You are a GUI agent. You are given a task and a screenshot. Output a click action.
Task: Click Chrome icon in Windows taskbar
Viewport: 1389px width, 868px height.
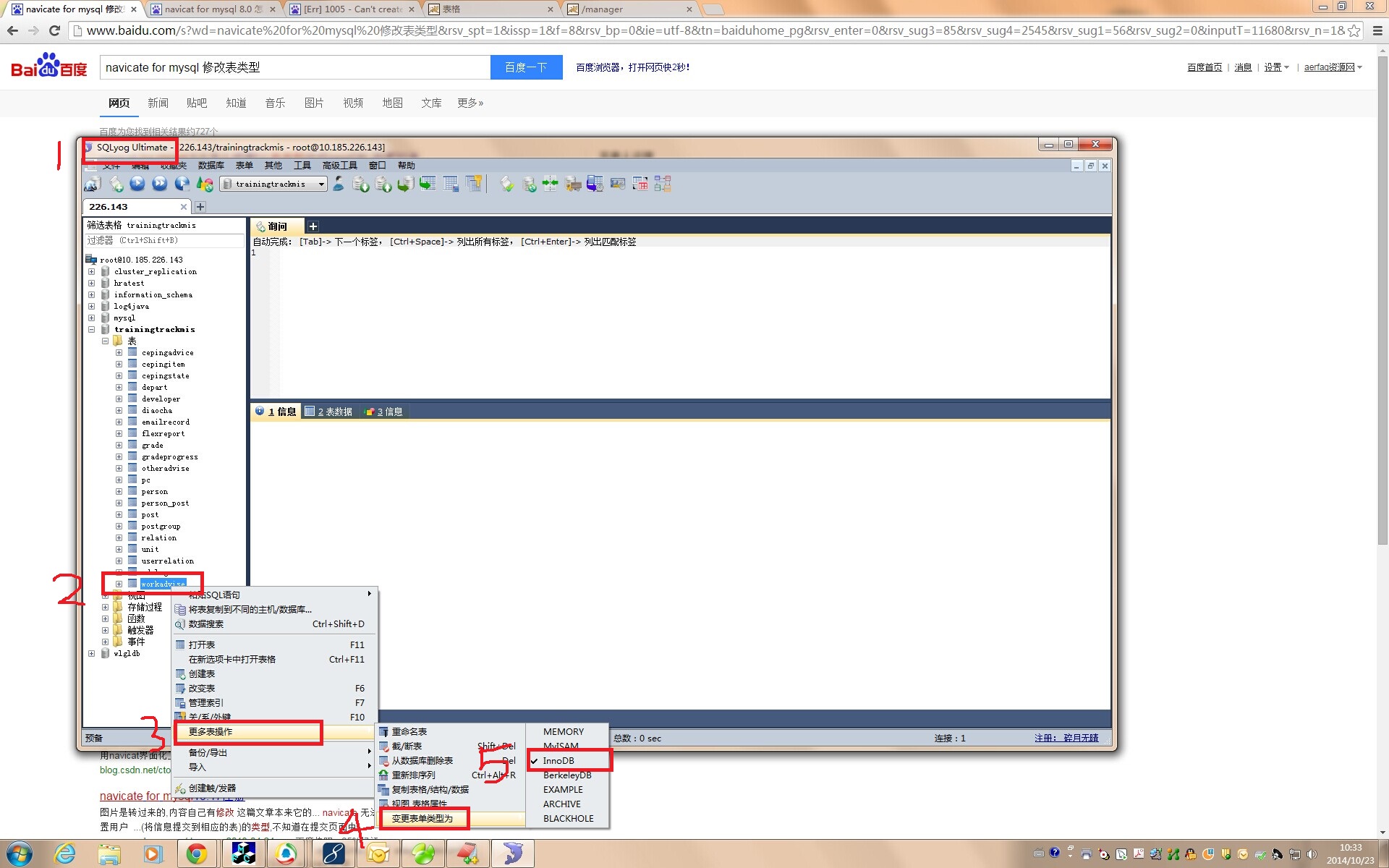pyautogui.click(x=195, y=854)
